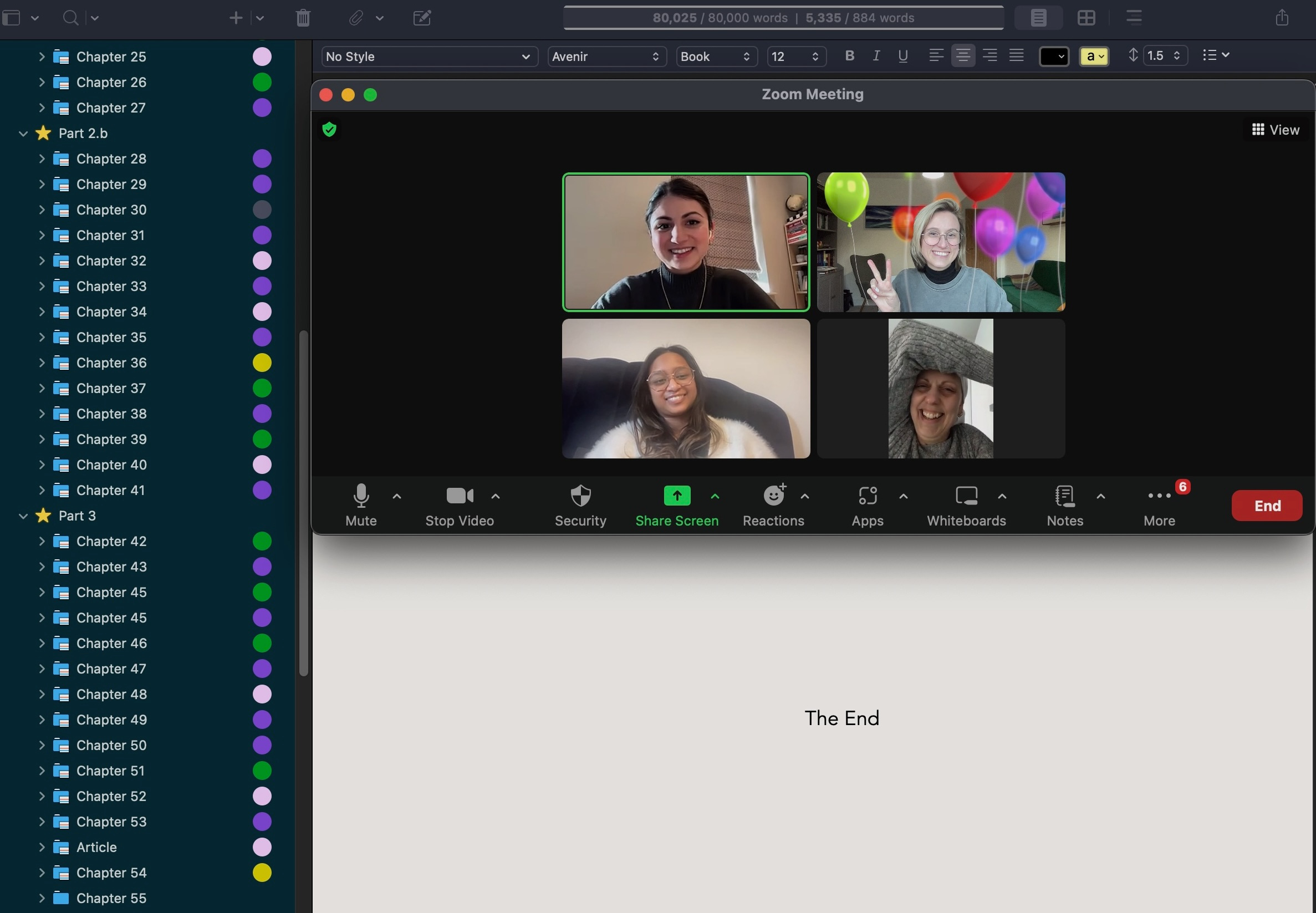The image size is (1316, 913).
Task: Open the black text color swatch
Action: pos(1054,56)
